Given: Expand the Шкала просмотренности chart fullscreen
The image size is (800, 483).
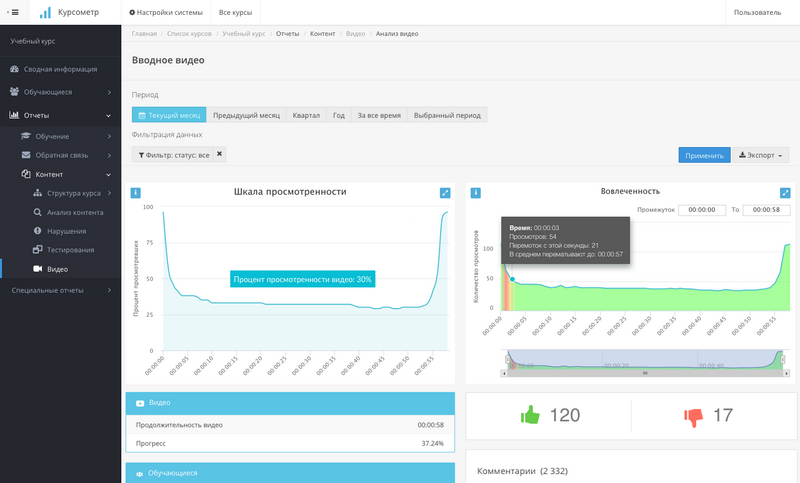Looking at the screenshot, I should pyautogui.click(x=445, y=193).
